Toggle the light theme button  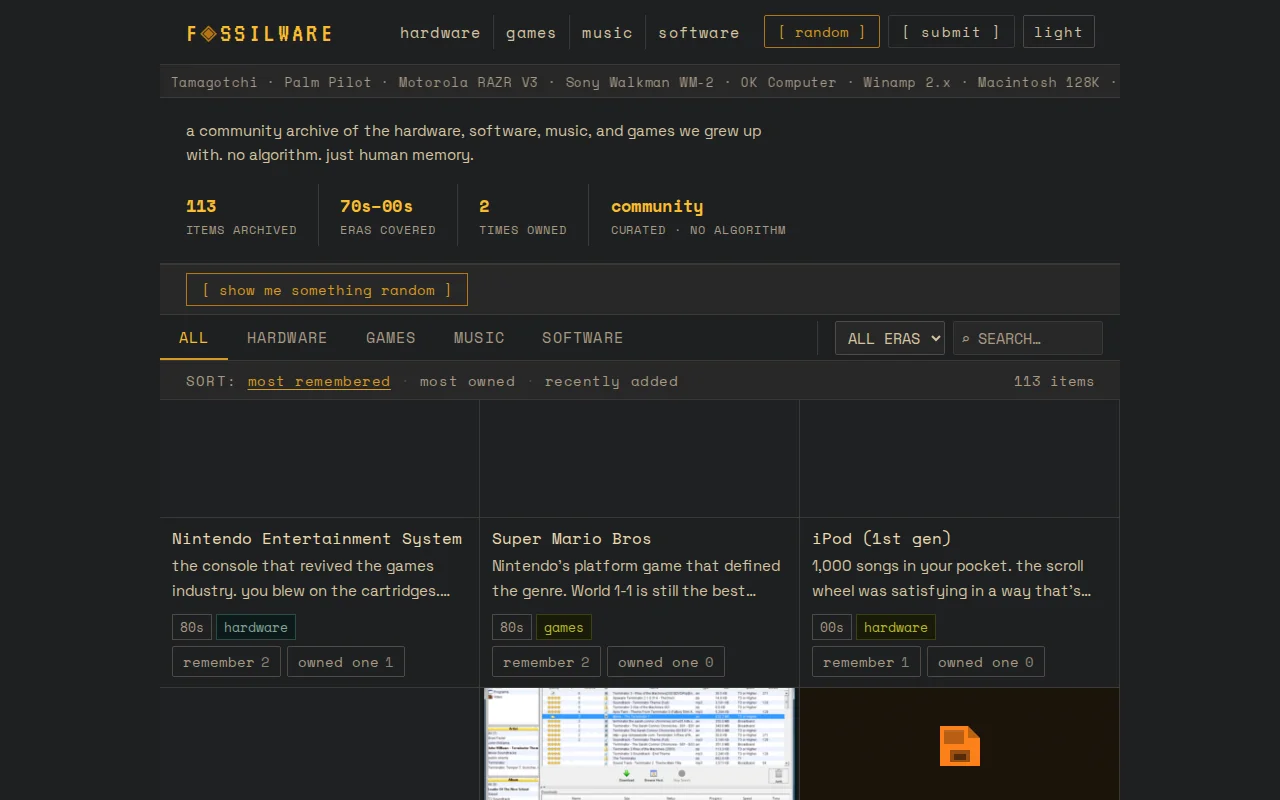tap(1058, 32)
